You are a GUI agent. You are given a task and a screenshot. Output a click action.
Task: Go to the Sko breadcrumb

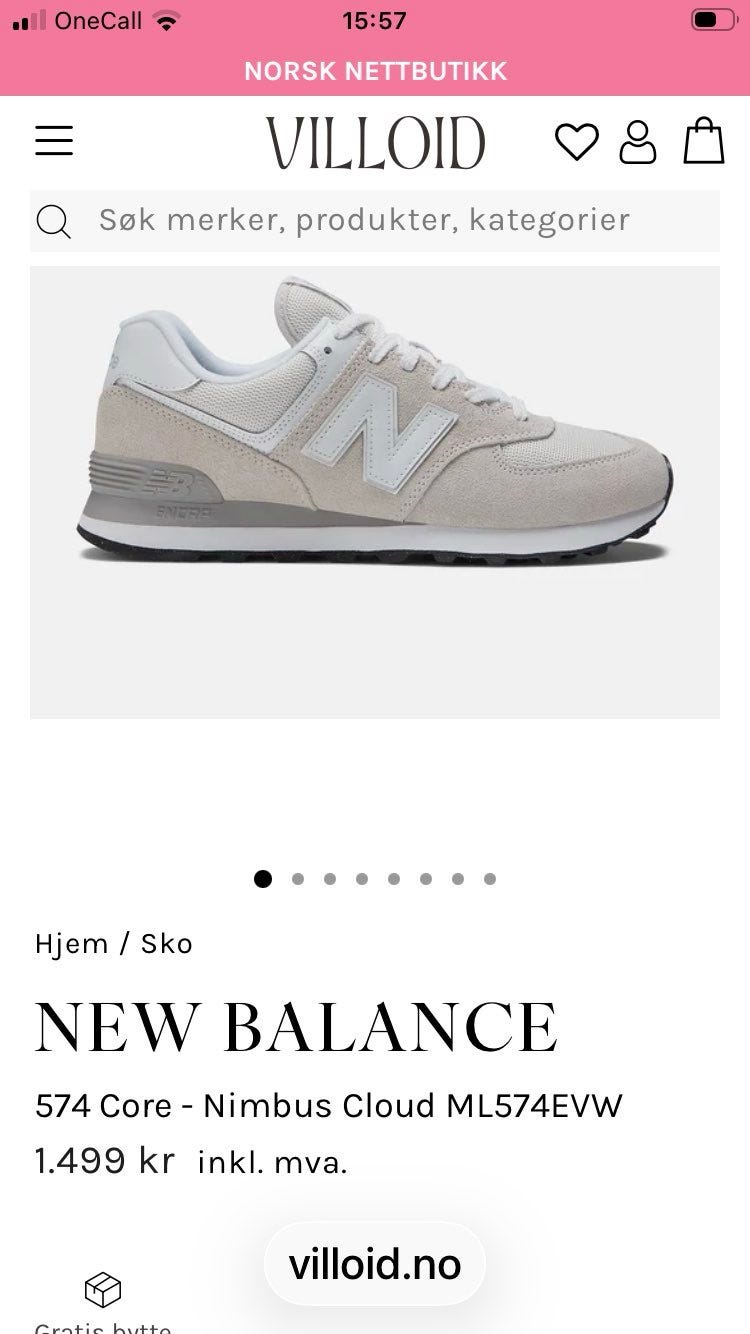[167, 944]
